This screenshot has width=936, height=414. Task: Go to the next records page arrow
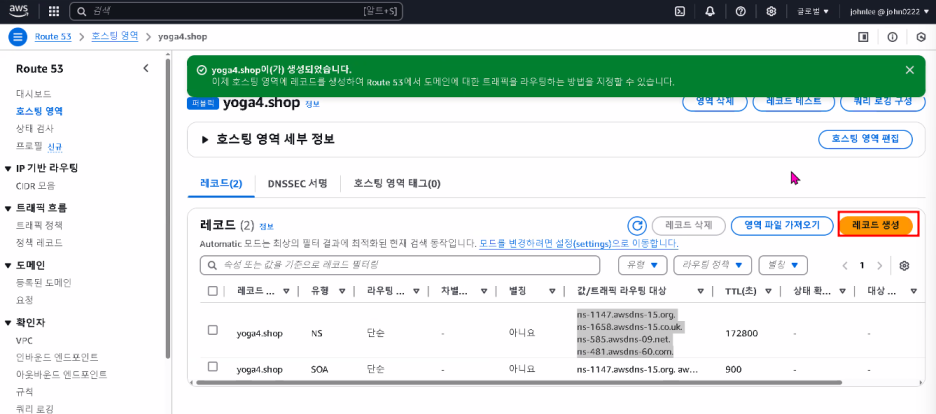coord(879,265)
